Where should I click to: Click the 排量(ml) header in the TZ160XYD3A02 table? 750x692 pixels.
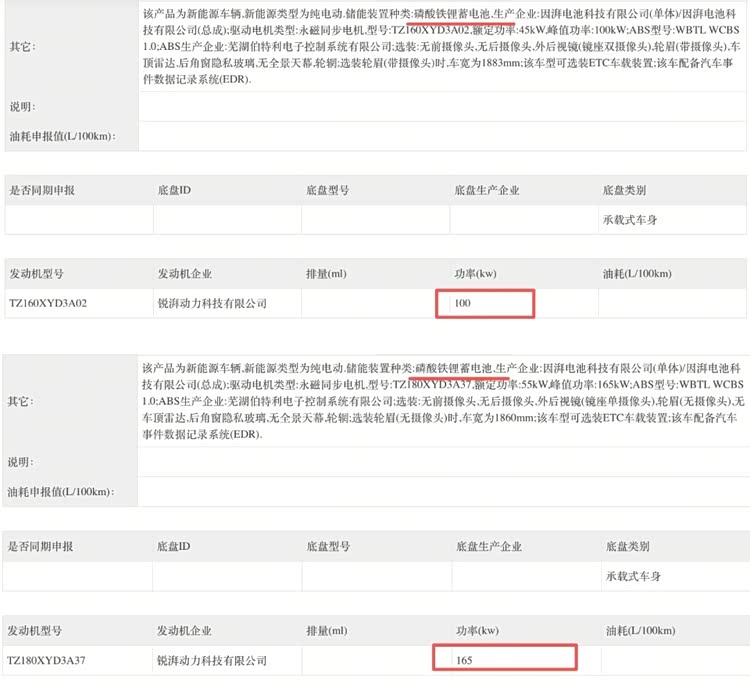(326, 273)
